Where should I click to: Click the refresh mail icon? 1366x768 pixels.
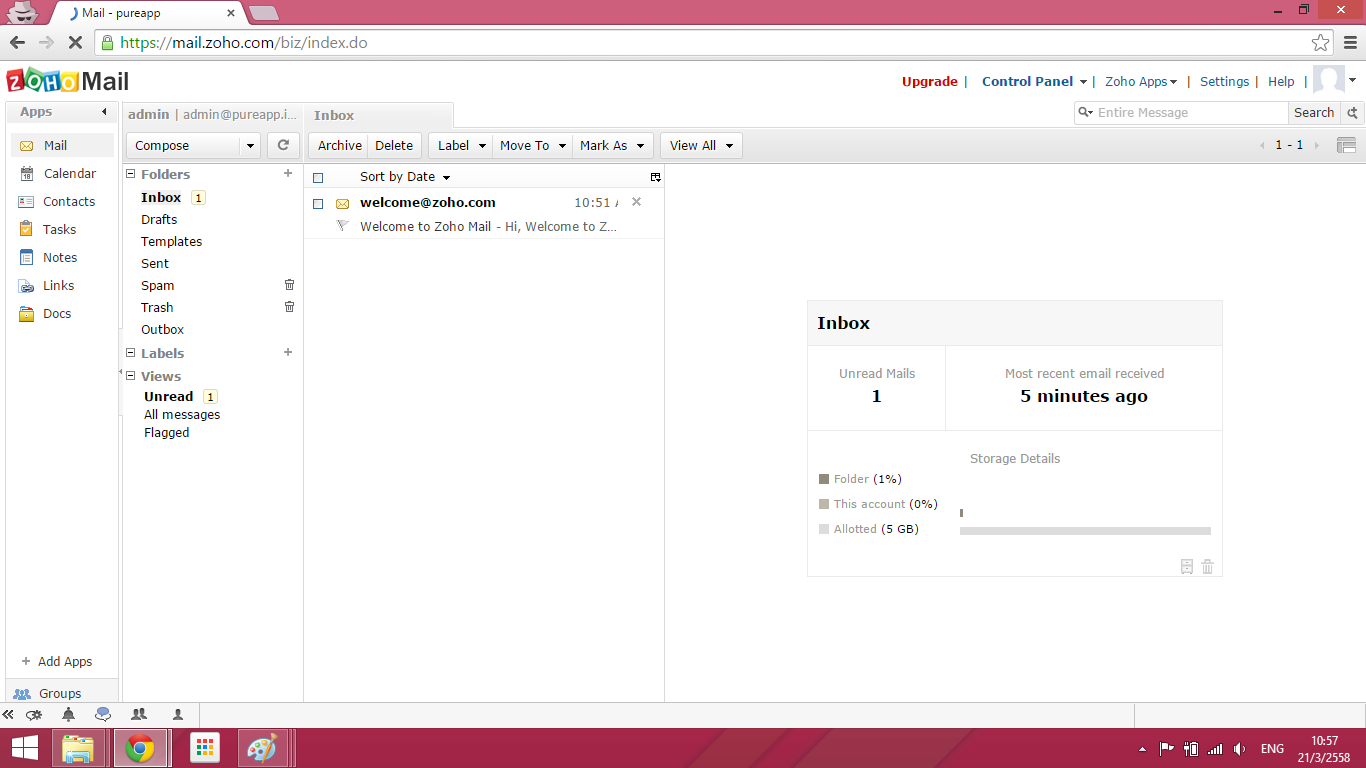pos(283,145)
